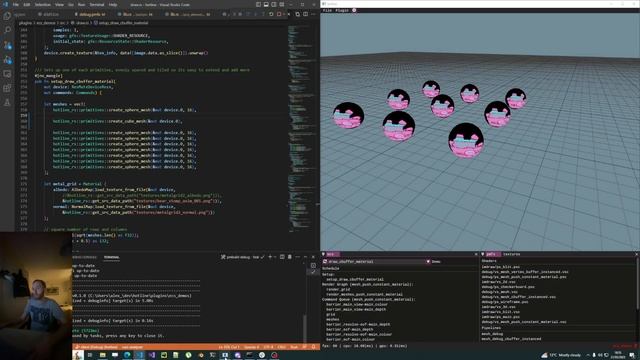This screenshot has height=360, width=640.
Task: Open Extensions view in VS Code activity bar
Action: tap(7, 88)
